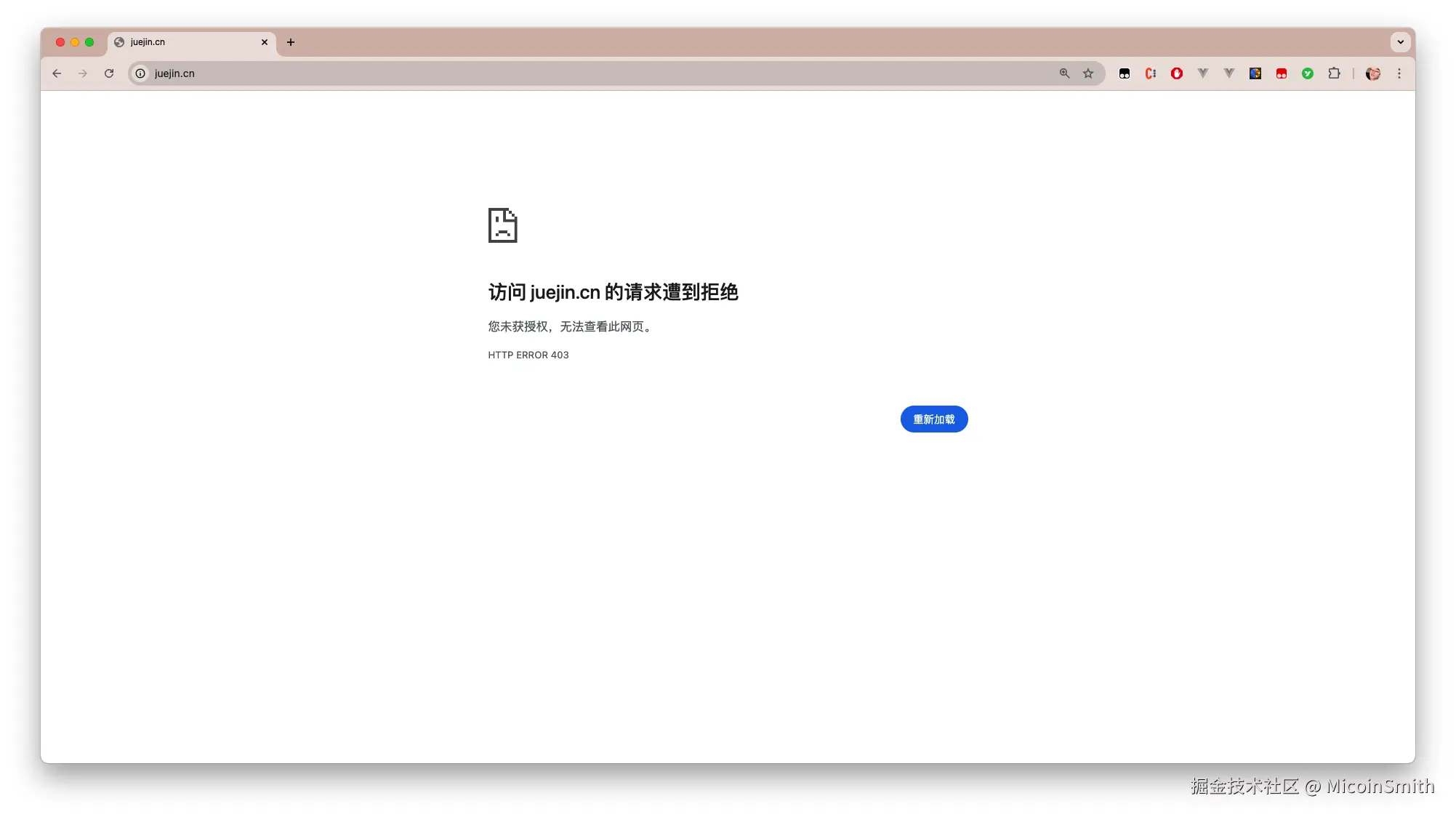Bookmark this page with the star icon
Screen dimensions: 1456x817
coord(1088,73)
